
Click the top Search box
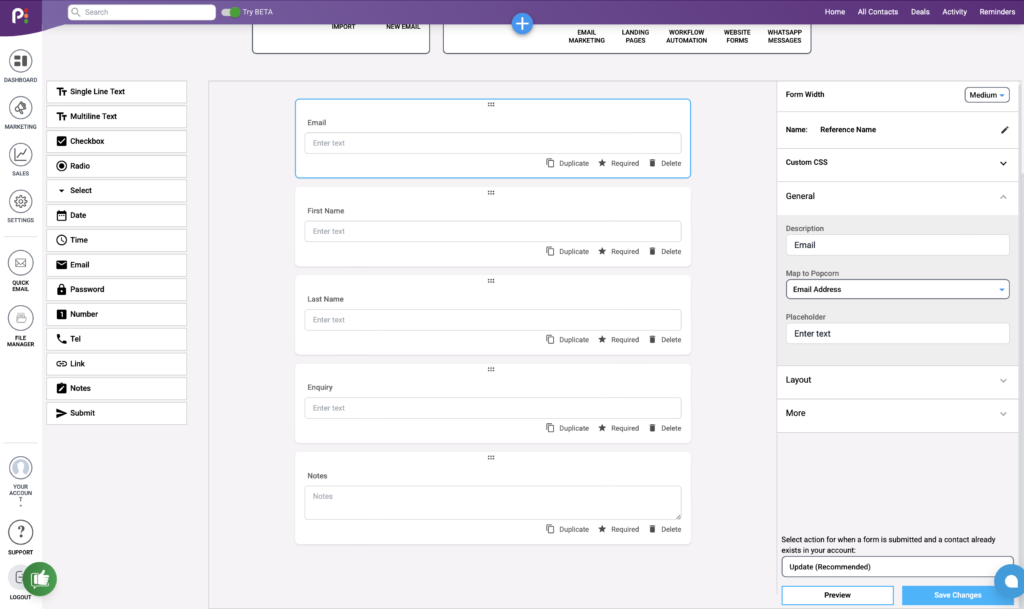pos(142,12)
